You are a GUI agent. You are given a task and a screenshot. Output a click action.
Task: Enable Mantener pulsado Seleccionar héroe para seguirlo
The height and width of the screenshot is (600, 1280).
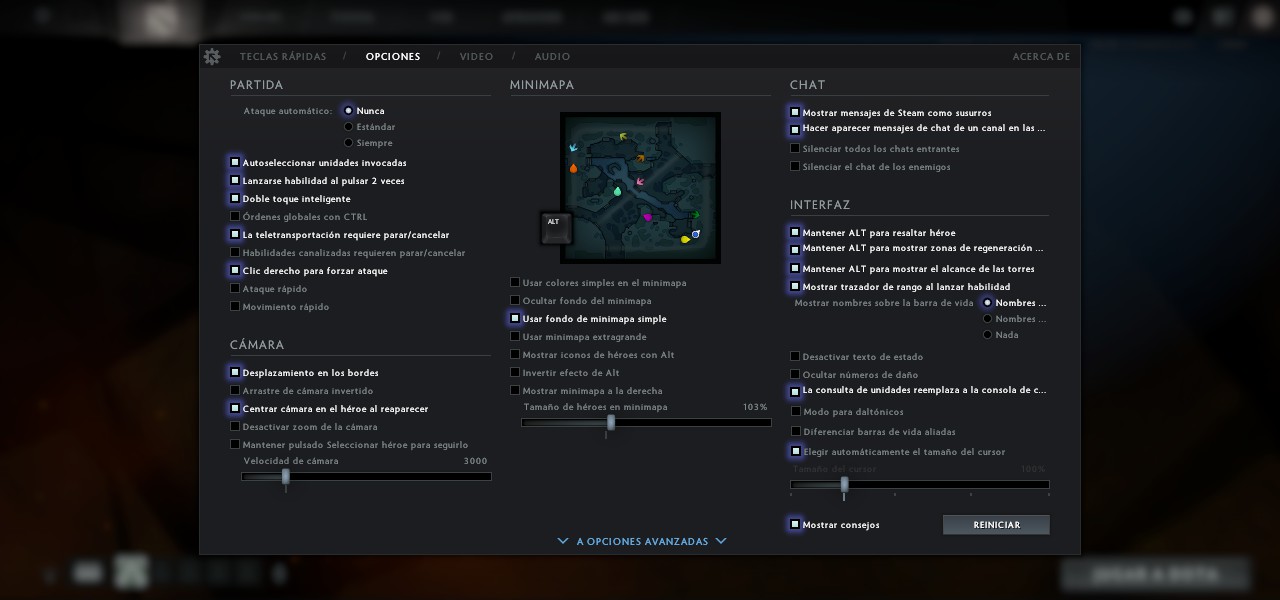coord(235,444)
